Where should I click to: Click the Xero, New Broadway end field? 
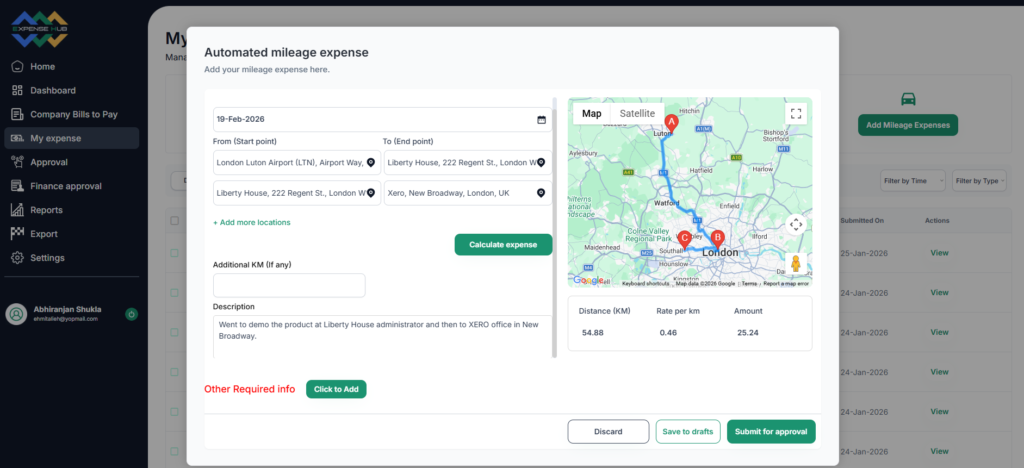tap(468, 193)
